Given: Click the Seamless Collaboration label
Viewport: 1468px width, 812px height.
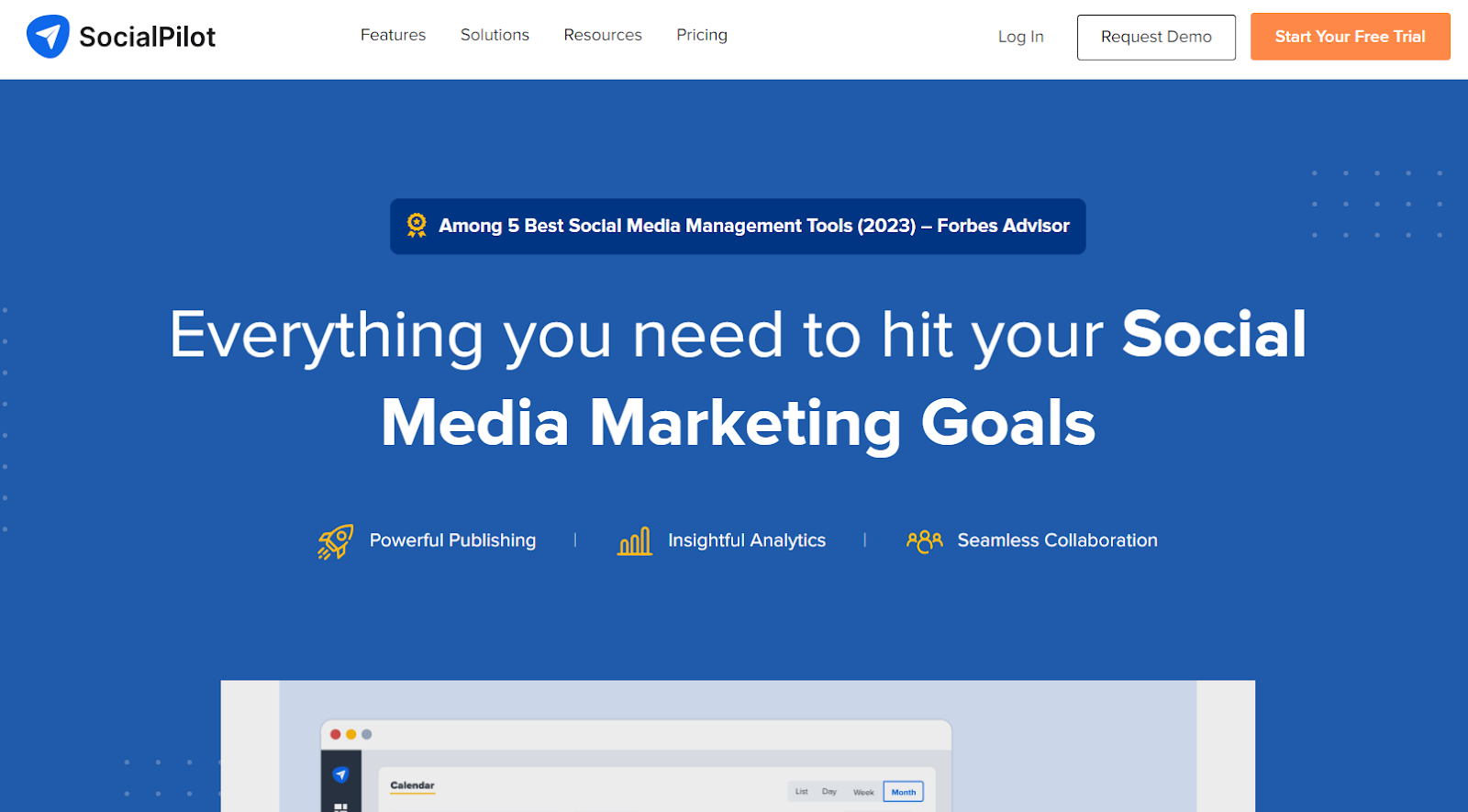Looking at the screenshot, I should pos(1058,540).
